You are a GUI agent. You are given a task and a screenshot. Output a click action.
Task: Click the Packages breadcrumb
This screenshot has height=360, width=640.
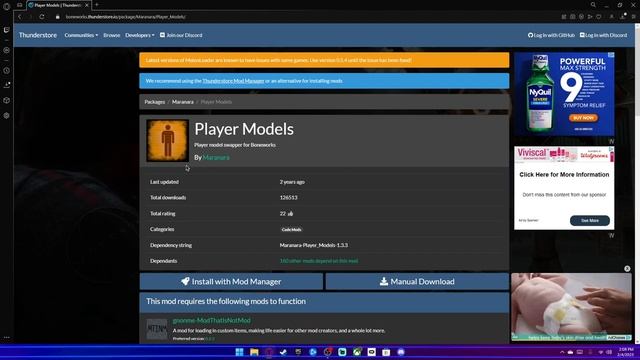click(155, 102)
